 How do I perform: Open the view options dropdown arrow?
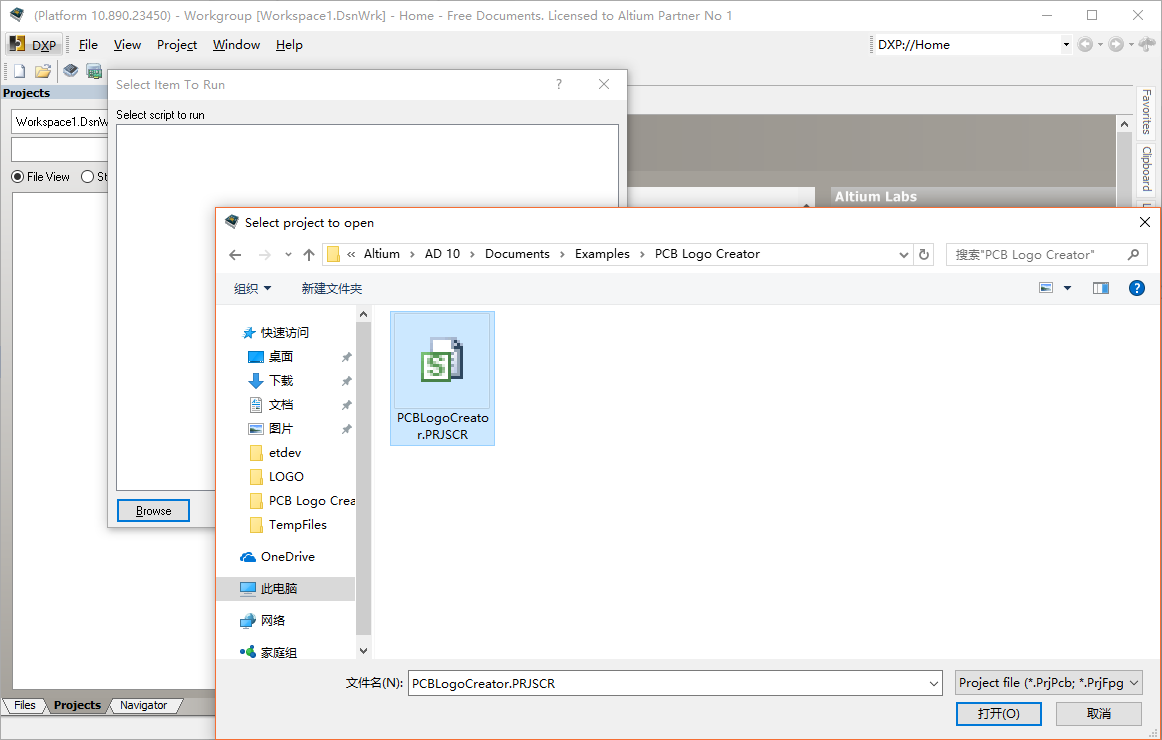(1067, 288)
